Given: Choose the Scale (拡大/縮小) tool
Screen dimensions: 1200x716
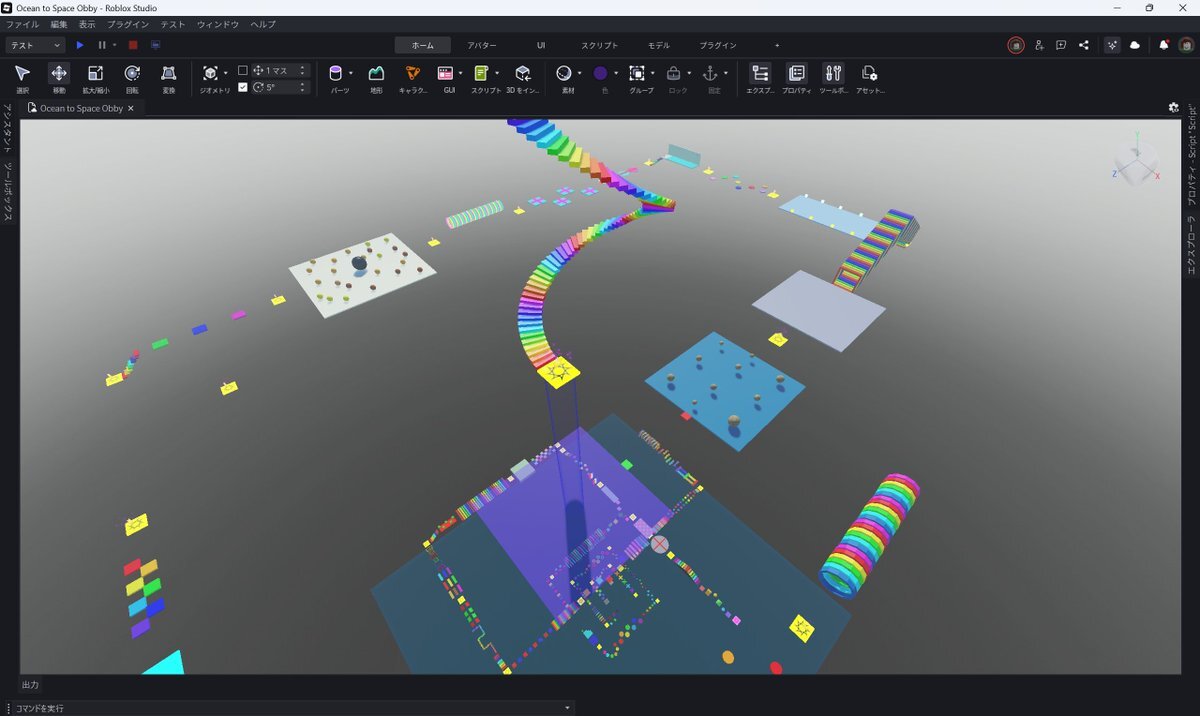Looking at the screenshot, I should (95, 74).
